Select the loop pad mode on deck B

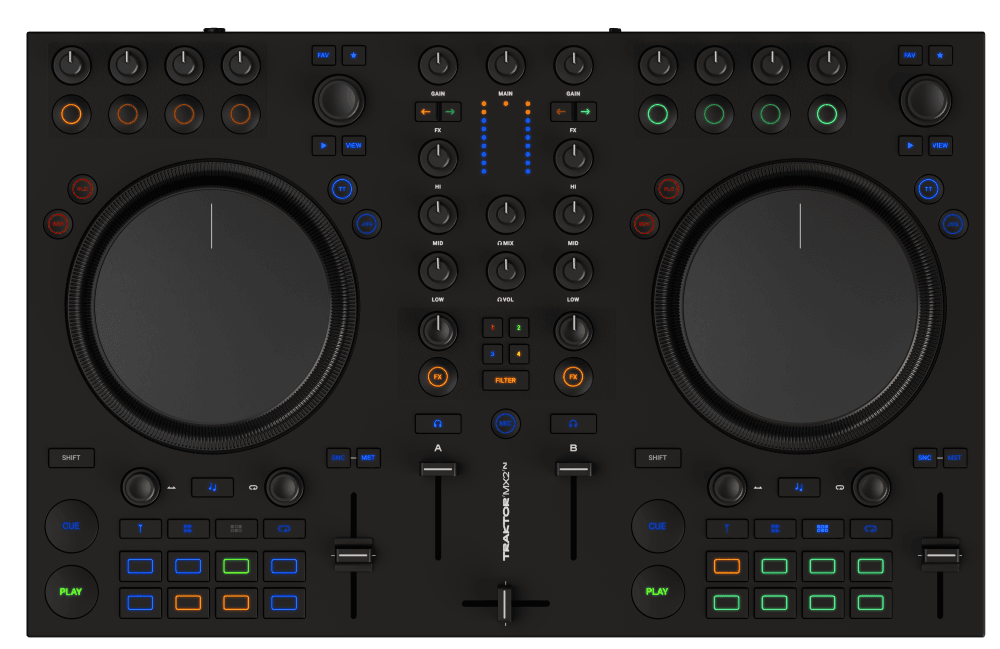click(x=870, y=529)
